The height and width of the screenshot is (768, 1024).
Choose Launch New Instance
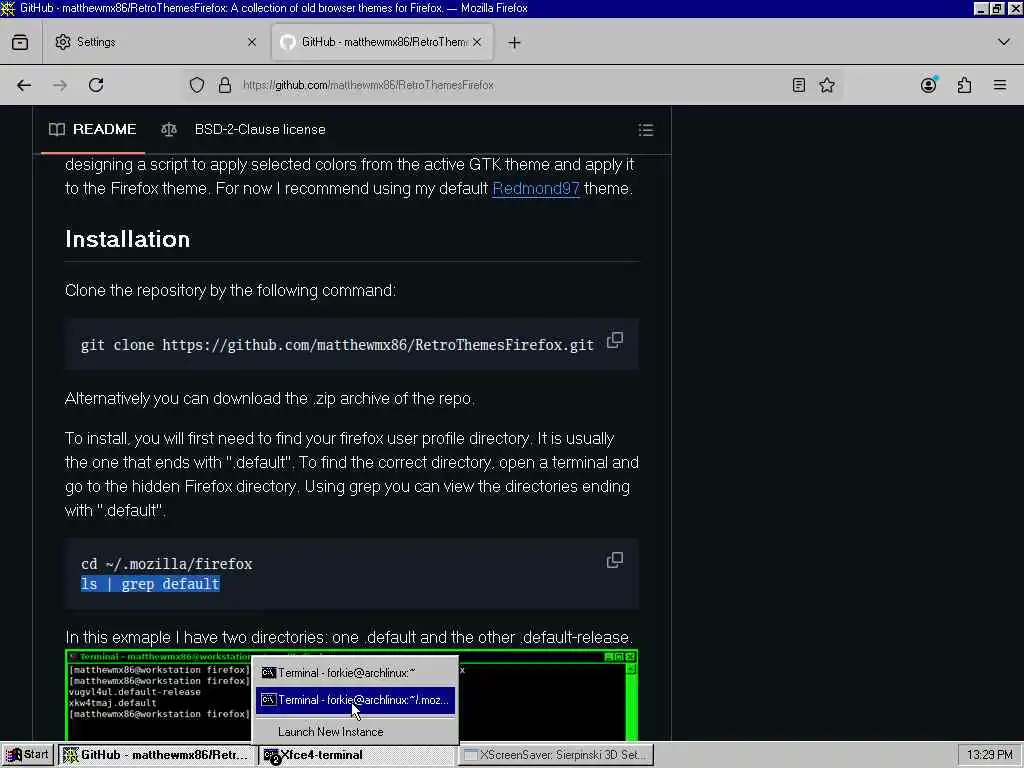tap(355, 732)
